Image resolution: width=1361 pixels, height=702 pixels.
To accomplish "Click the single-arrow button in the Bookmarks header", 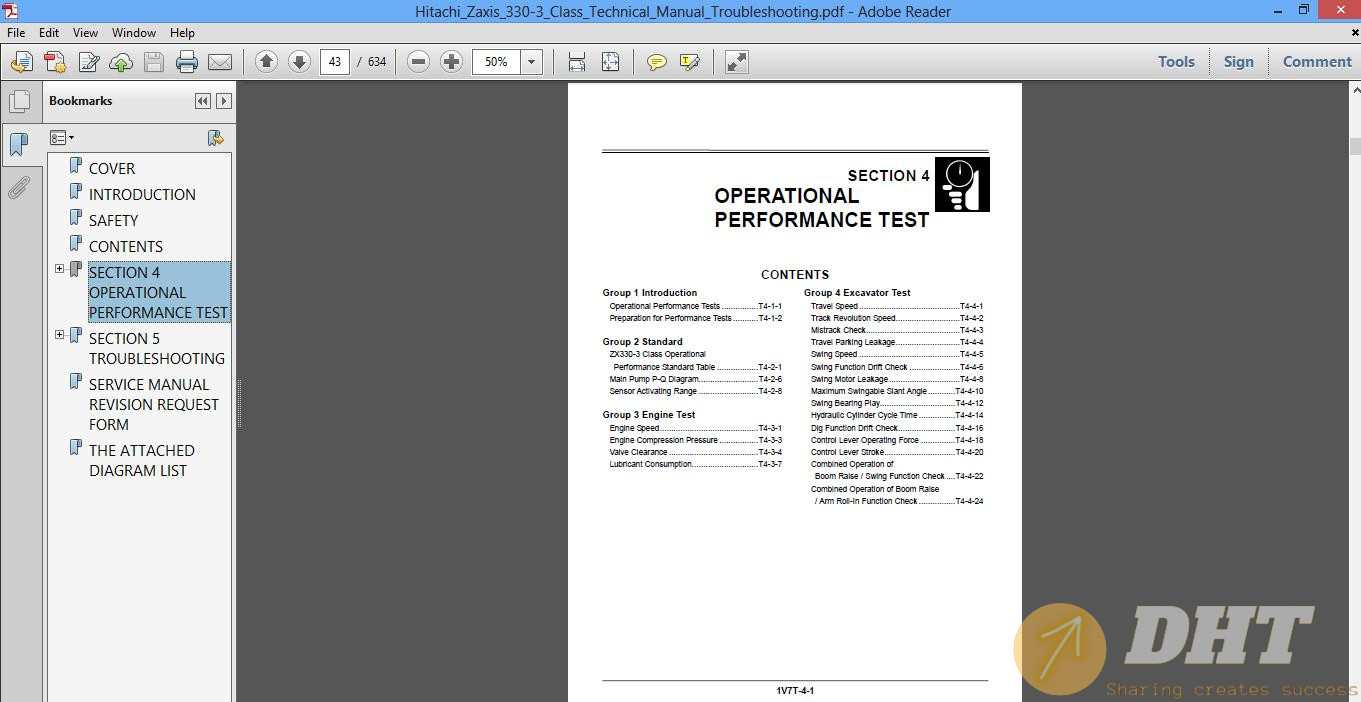I will (x=224, y=101).
